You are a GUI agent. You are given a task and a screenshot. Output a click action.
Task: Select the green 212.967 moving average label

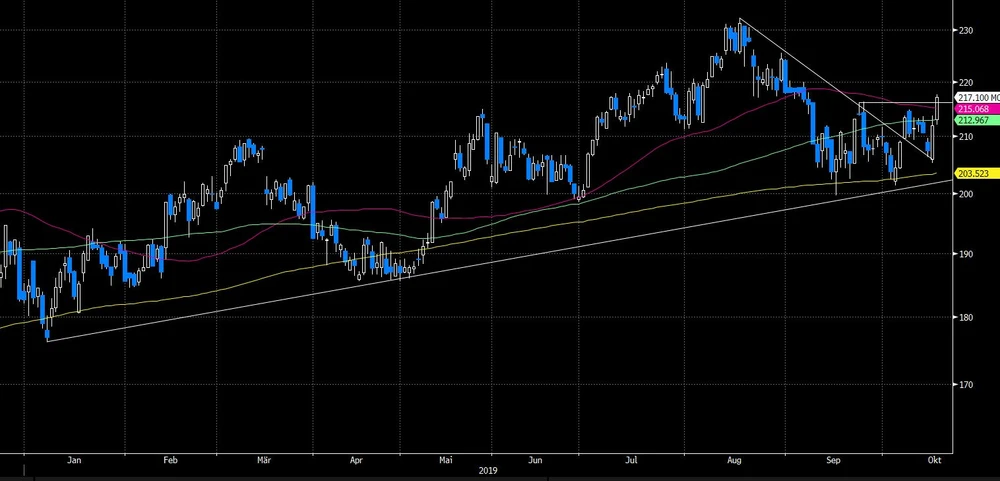point(973,120)
